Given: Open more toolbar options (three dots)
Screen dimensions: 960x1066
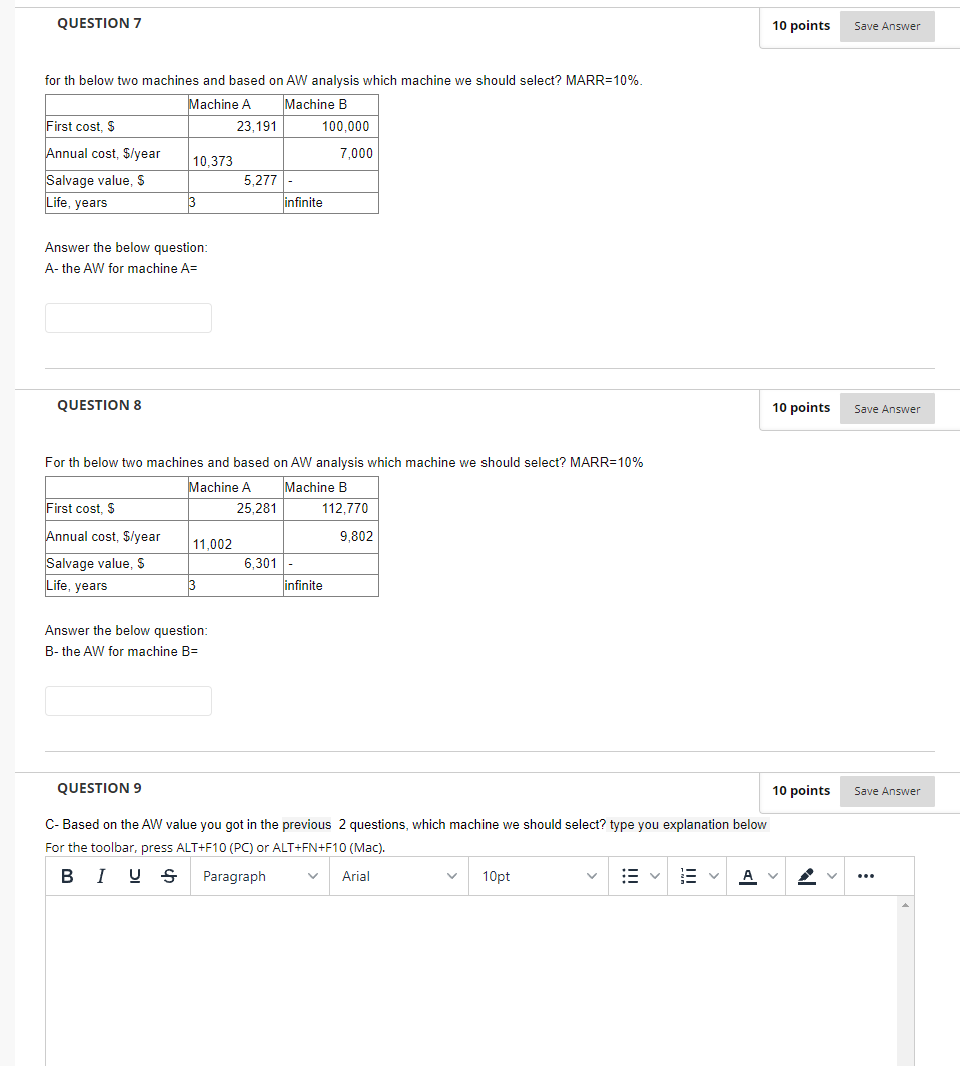Looking at the screenshot, I should 865,876.
